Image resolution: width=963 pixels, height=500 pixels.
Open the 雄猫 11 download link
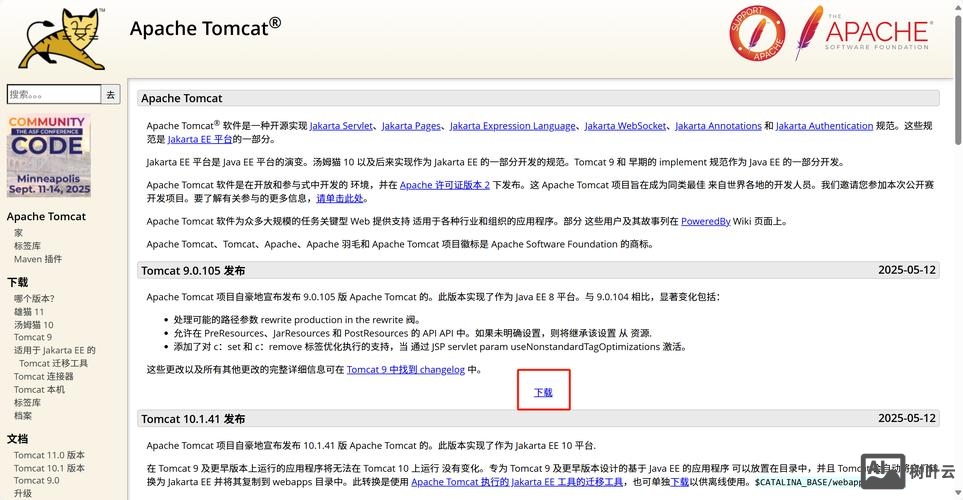click(29, 311)
